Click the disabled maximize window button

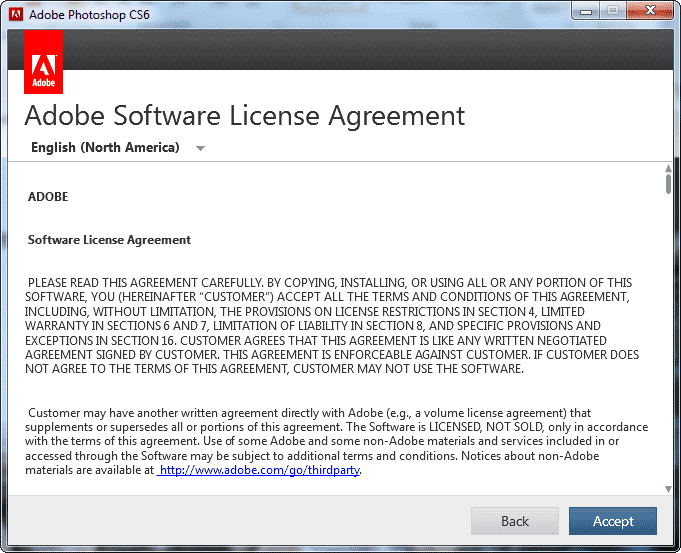[x=613, y=11]
